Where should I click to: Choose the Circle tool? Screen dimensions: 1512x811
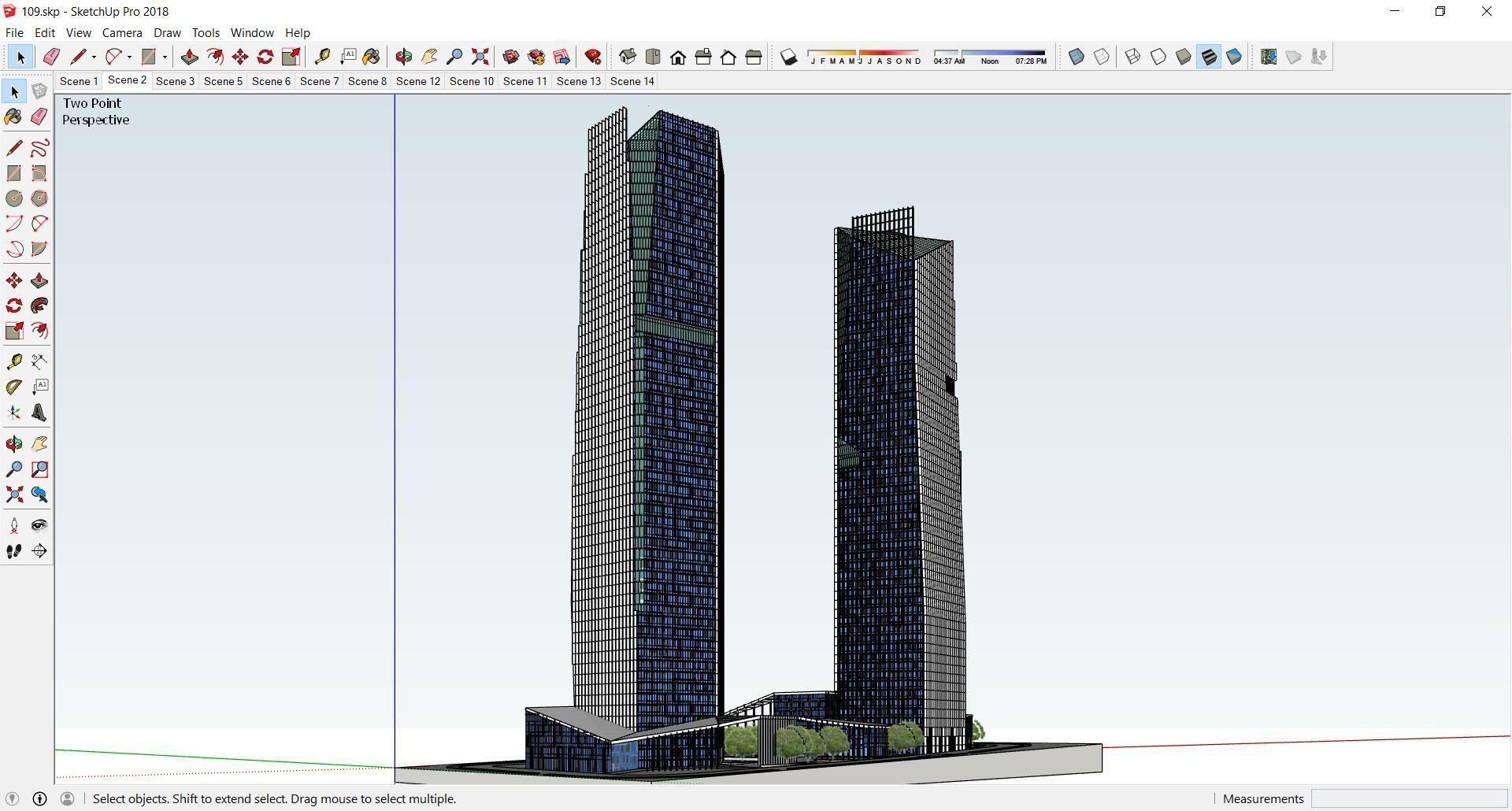(x=14, y=198)
